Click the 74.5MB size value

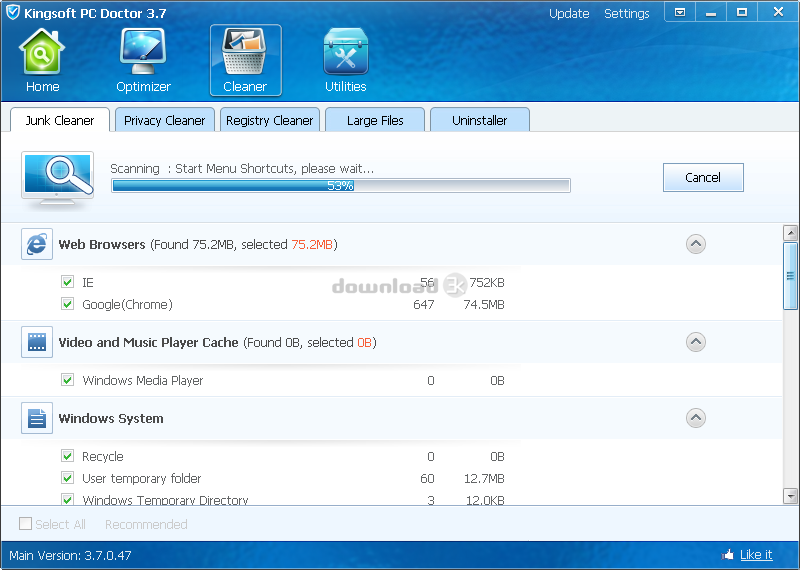point(484,305)
